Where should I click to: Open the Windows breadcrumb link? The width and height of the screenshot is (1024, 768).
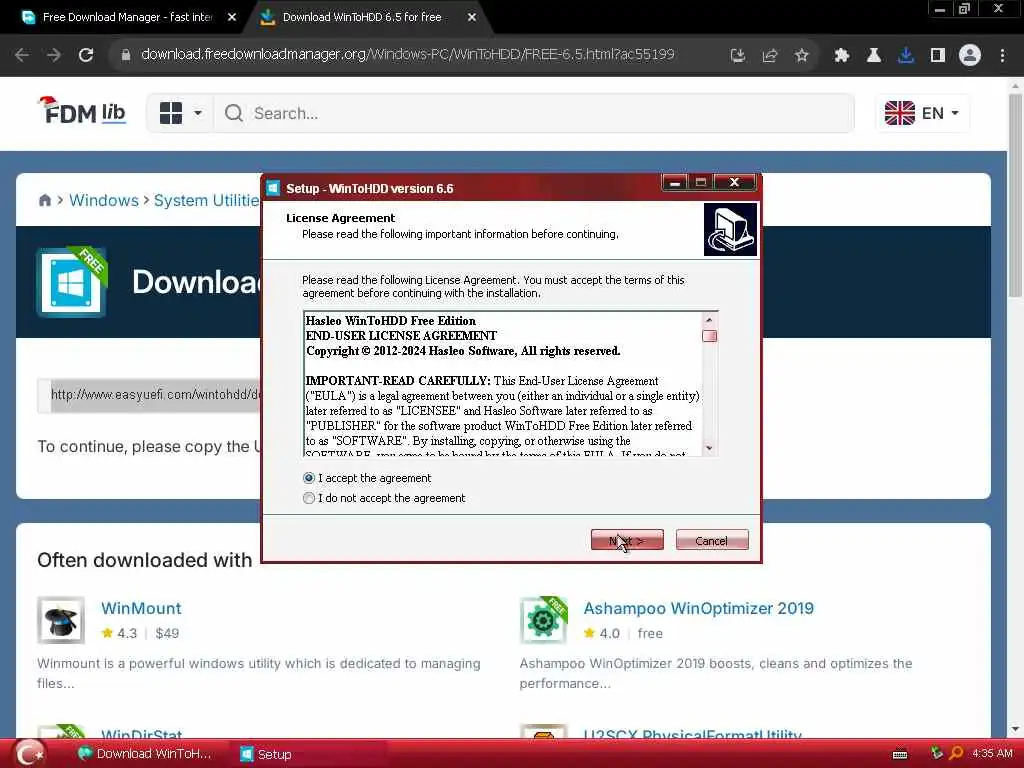(x=104, y=200)
